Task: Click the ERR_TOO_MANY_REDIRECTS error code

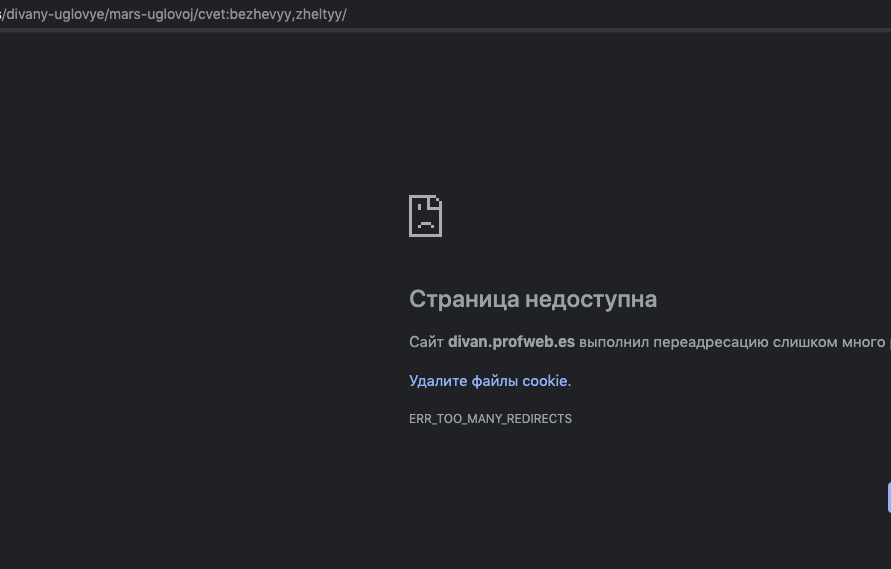Action: pos(490,419)
